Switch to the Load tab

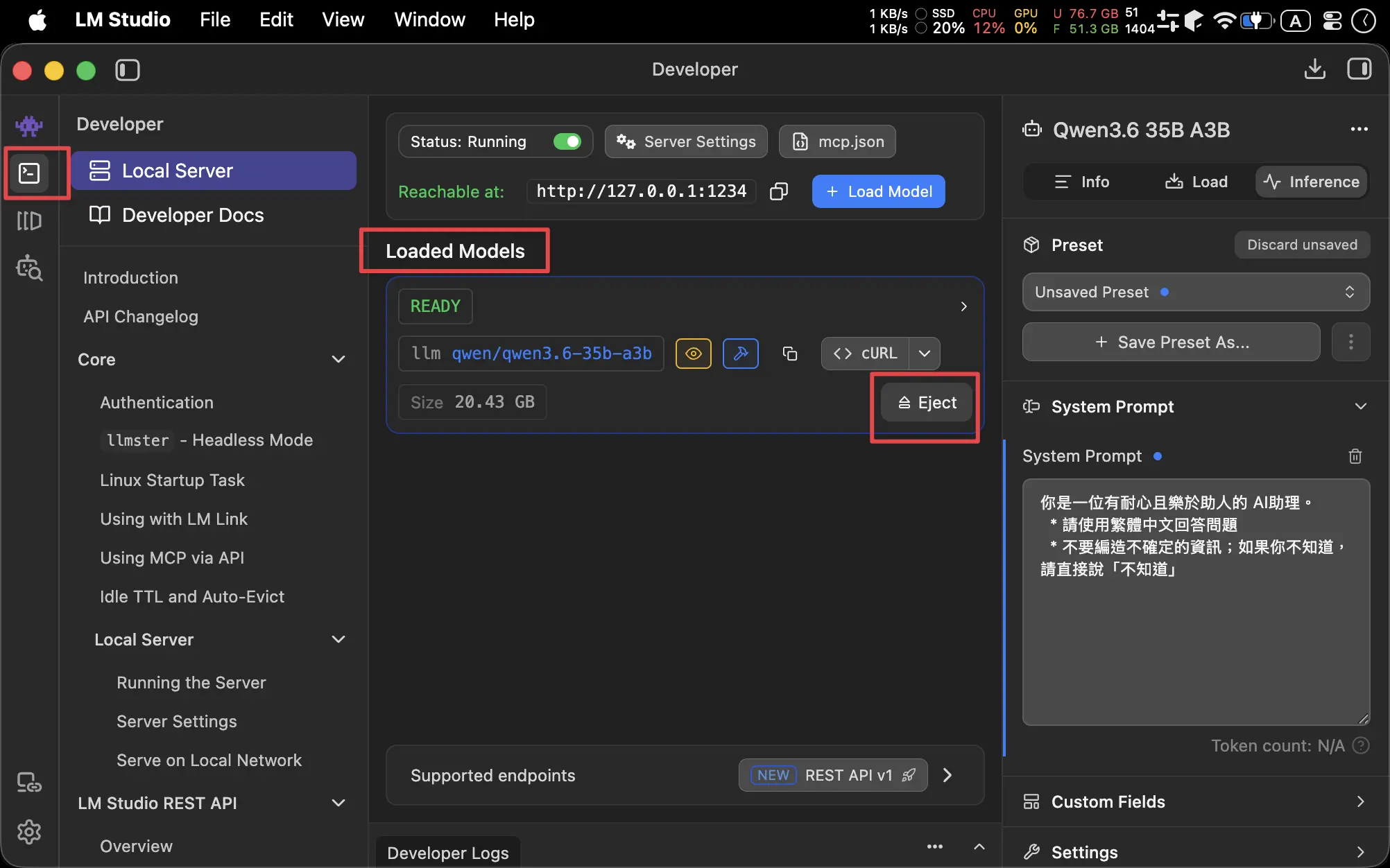pos(1196,182)
